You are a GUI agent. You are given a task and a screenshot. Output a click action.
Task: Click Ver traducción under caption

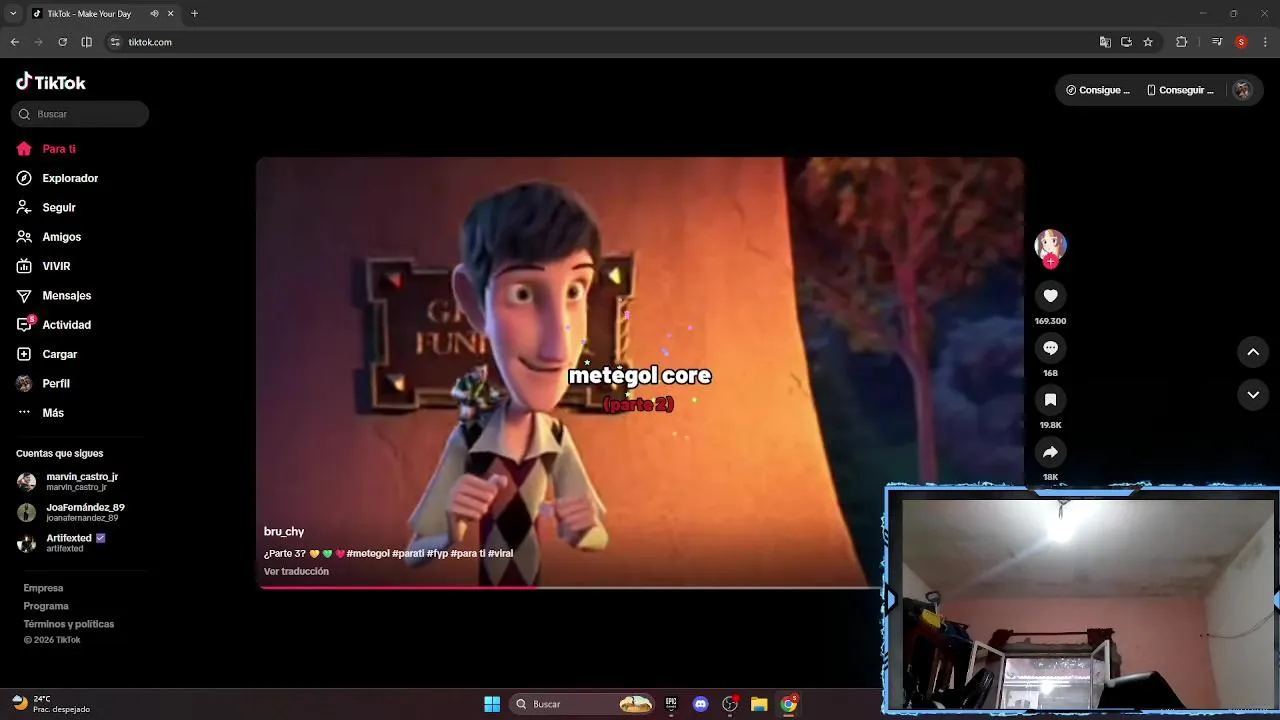[x=296, y=571]
